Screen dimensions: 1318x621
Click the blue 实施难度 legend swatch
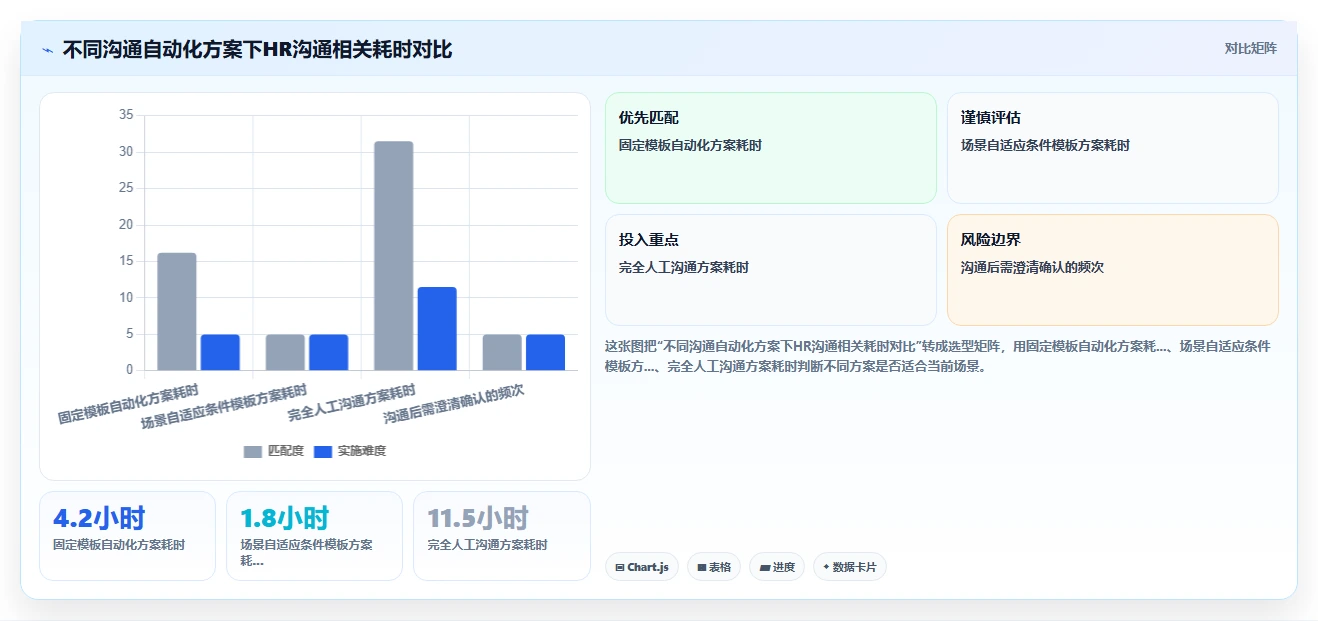point(323,452)
